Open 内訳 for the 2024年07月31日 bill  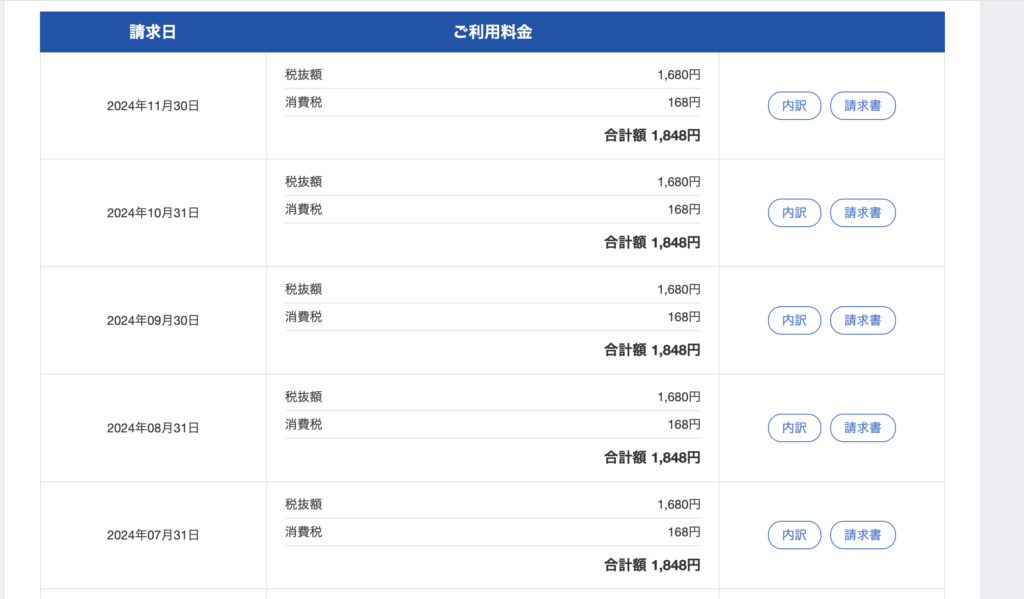pyautogui.click(x=794, y=535)
